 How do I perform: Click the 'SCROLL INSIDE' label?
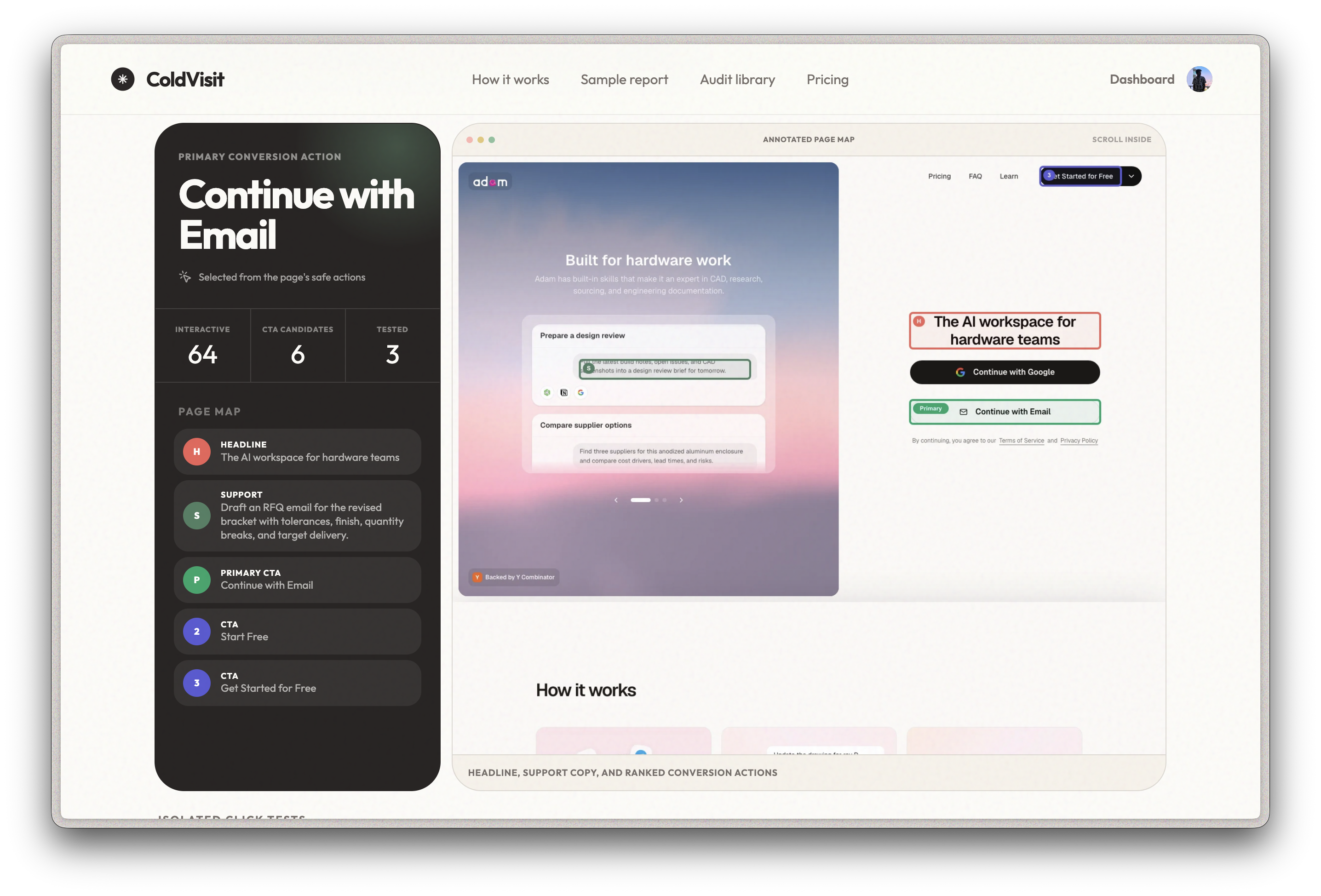[x=1121, y=139]
